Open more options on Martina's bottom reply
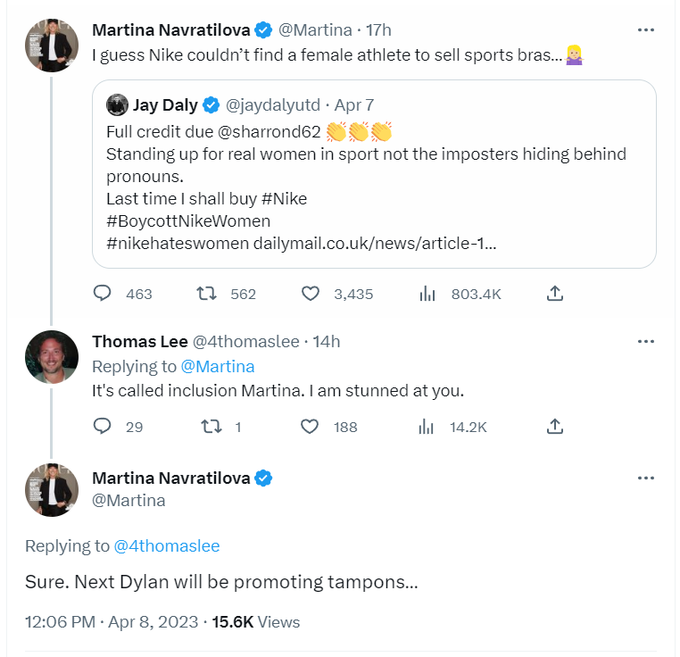This screenshot has height=657, width=680. [646, 478]
